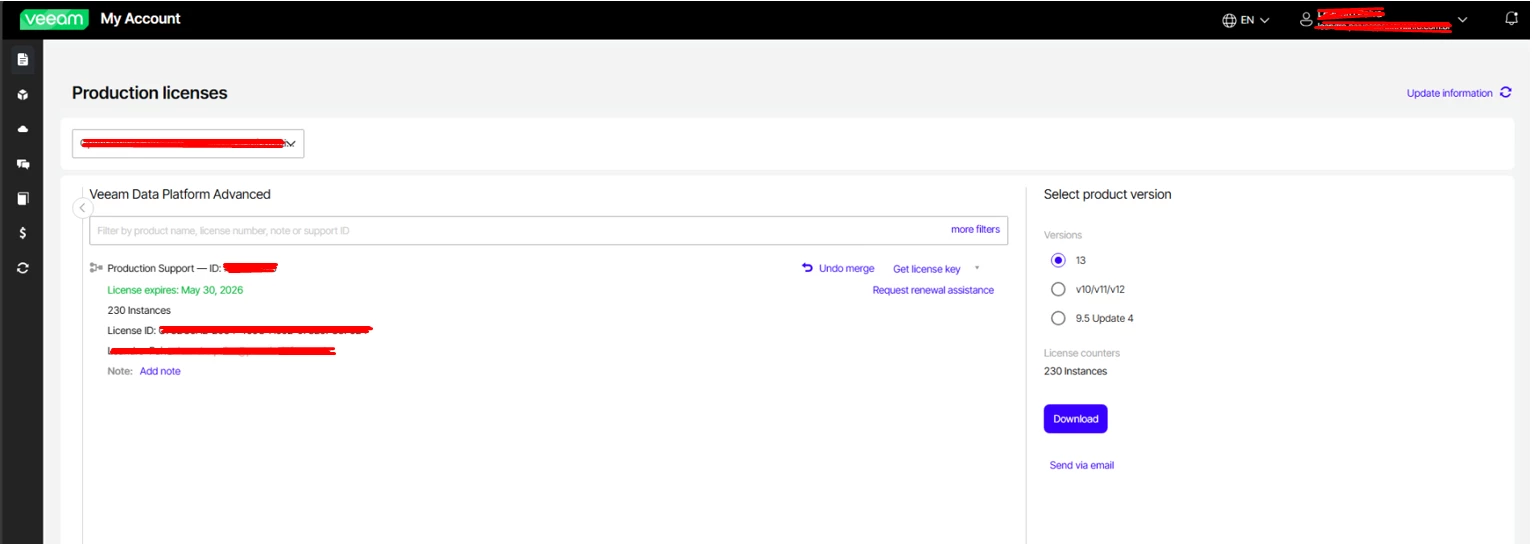Click the globe language icon
The width and height of the screenshot is (1532, 544).
coord(1229,20)
